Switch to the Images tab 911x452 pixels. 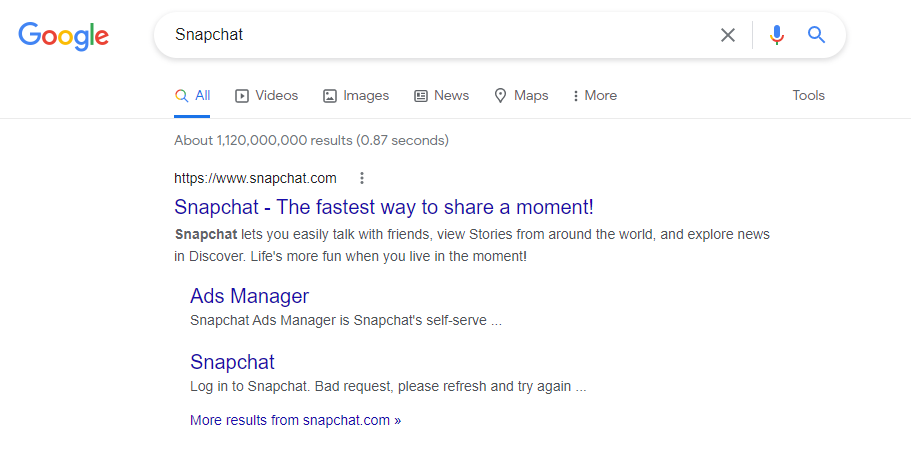(366, 96)
